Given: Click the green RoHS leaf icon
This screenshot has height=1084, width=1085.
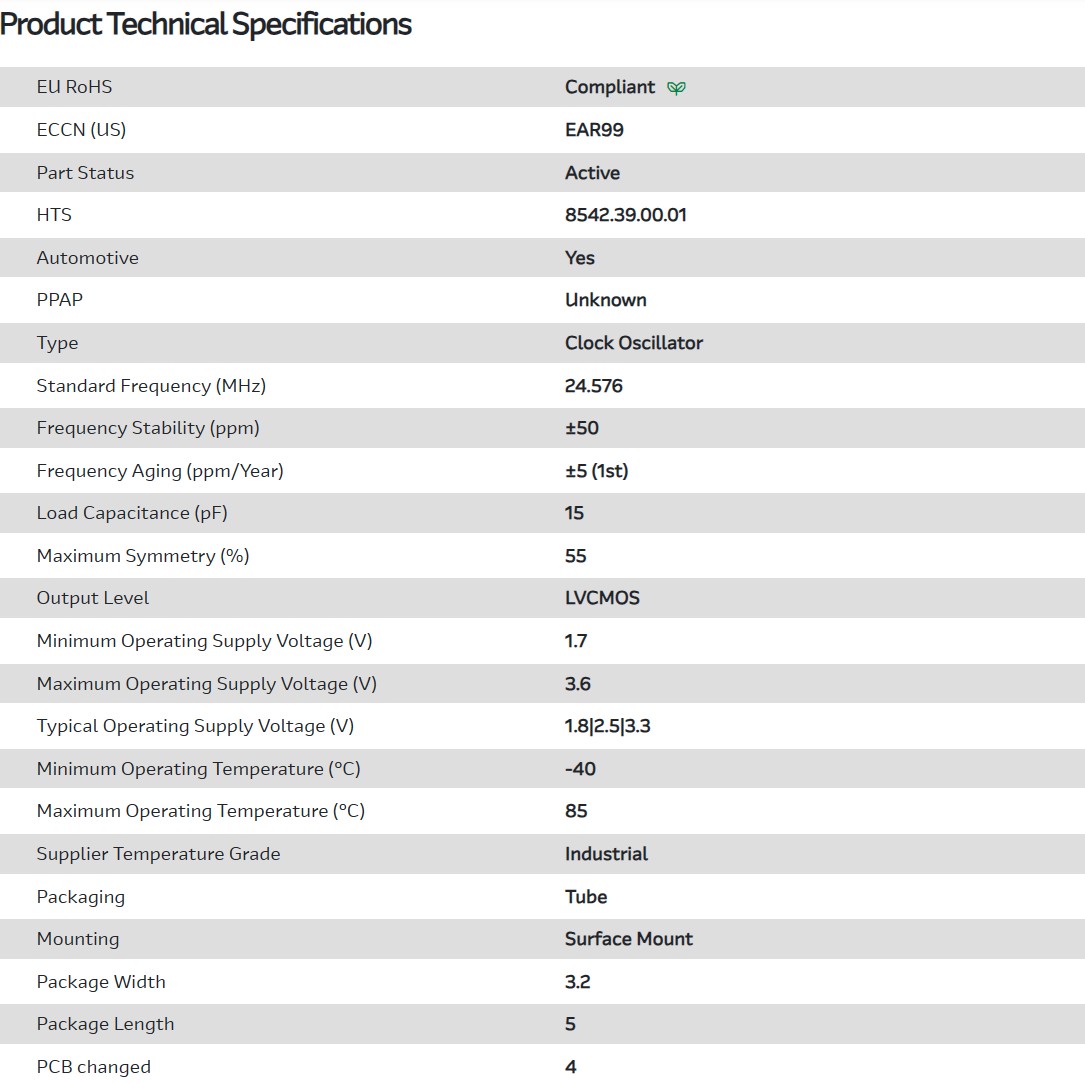Looking at the screenshot, I should (x=677, y=88).
